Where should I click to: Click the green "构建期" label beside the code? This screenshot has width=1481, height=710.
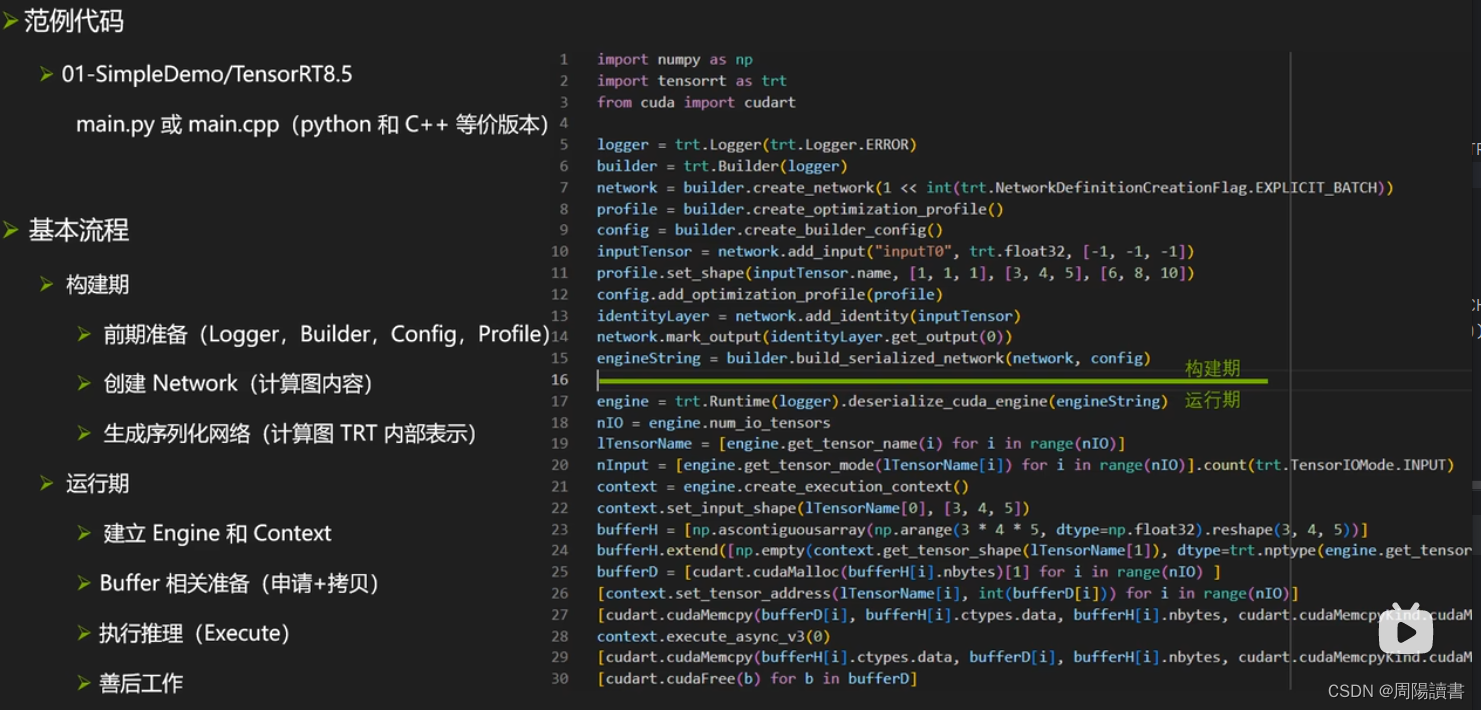click(x=1212, y=369)
